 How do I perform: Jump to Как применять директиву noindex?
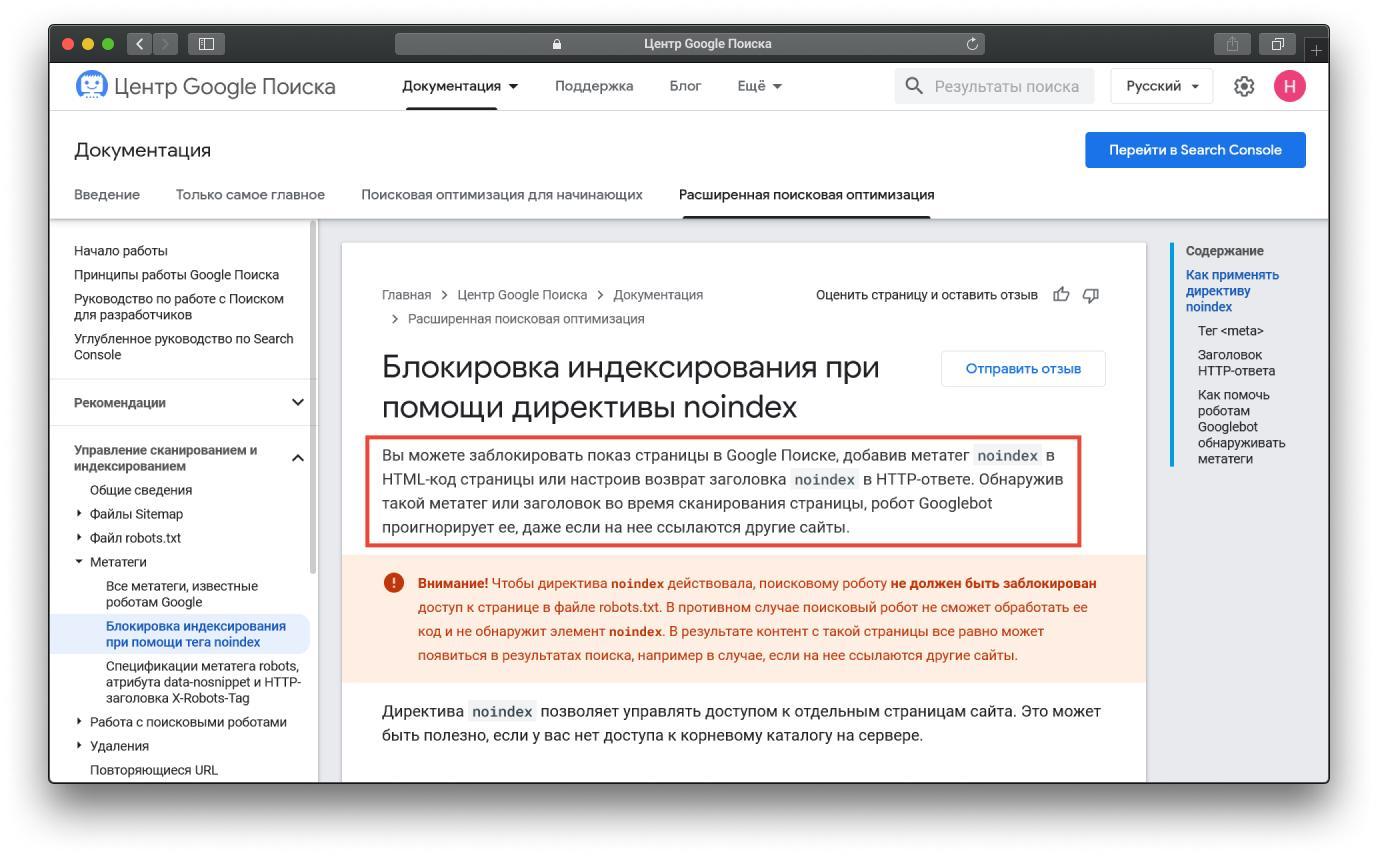[1232, 290]
